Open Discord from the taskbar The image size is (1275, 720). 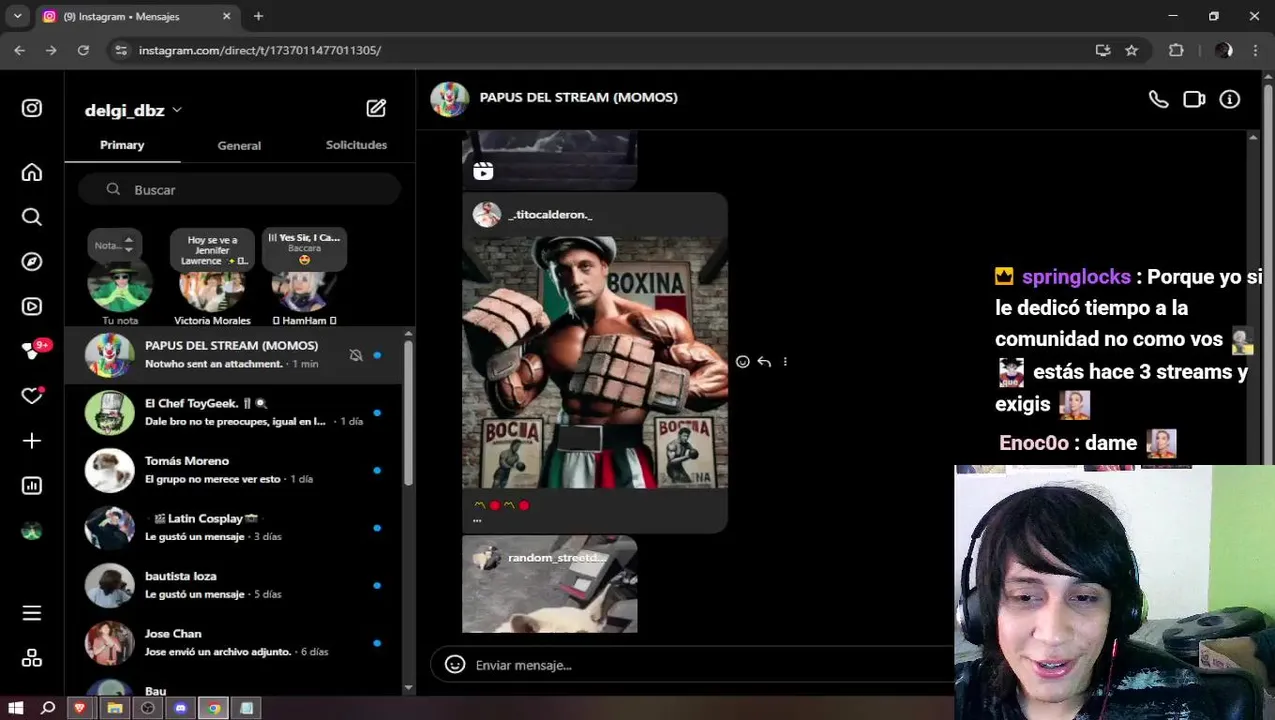(180, 708)
